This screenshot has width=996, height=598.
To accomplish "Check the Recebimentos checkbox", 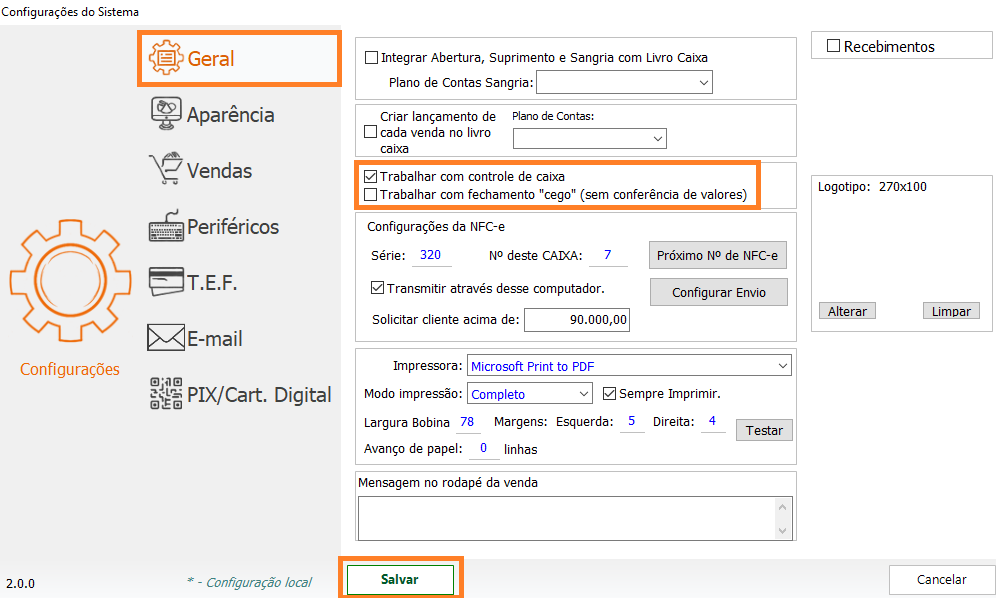I will click(x=833, y=46).
